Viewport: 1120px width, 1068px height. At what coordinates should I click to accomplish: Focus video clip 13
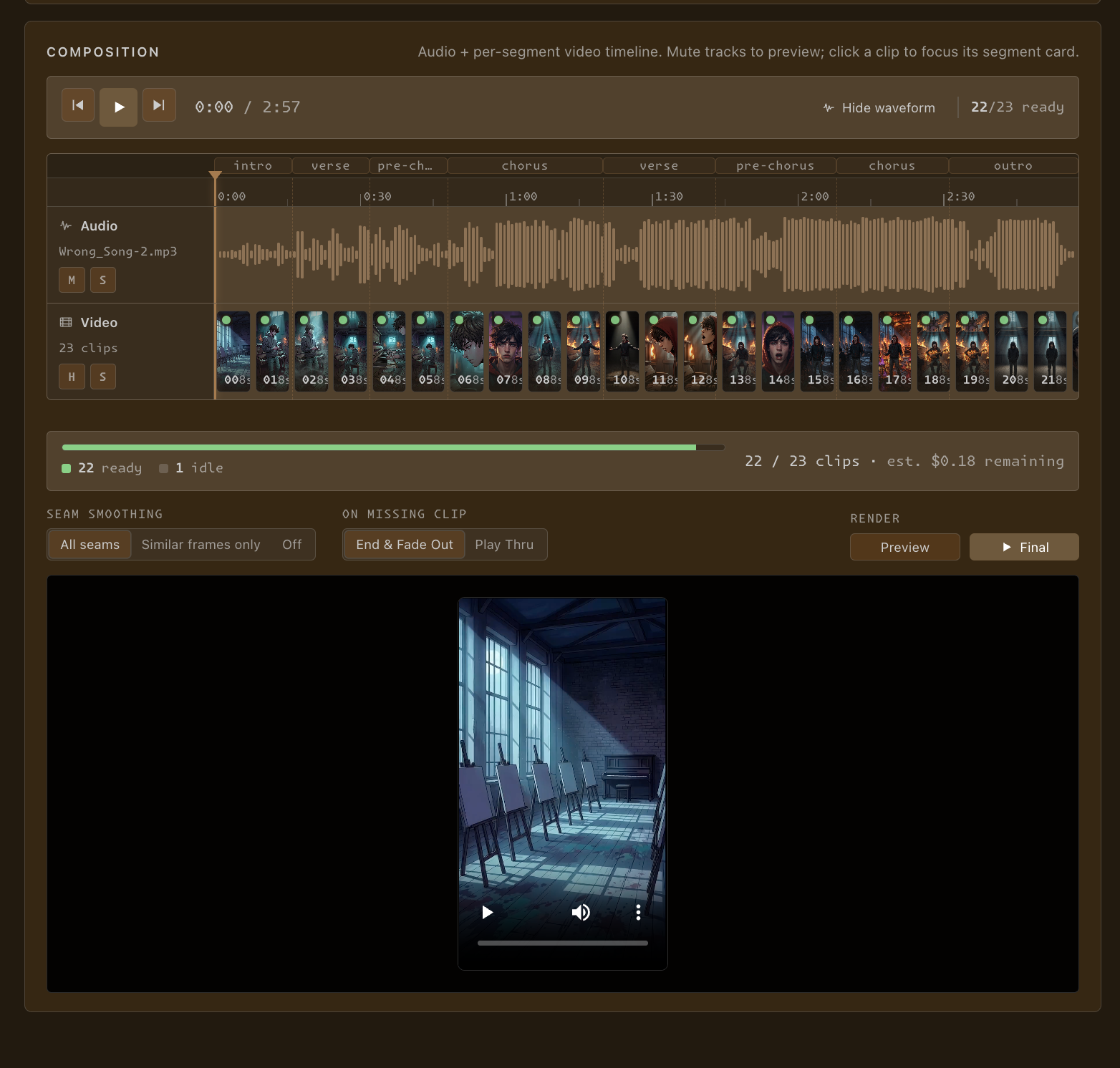pos(739,351)
